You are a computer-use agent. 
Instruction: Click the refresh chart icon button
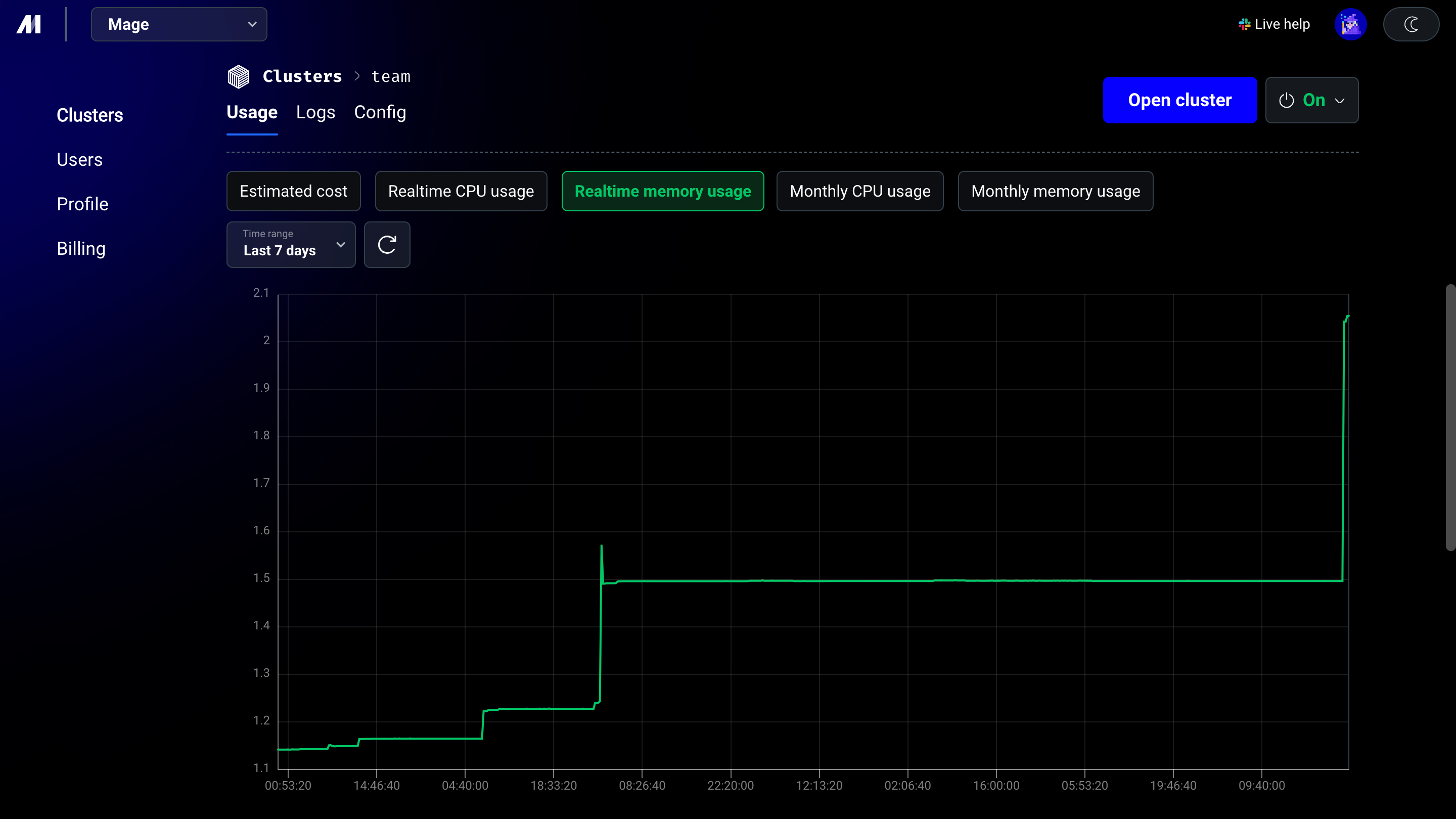(x=387, y=245)
